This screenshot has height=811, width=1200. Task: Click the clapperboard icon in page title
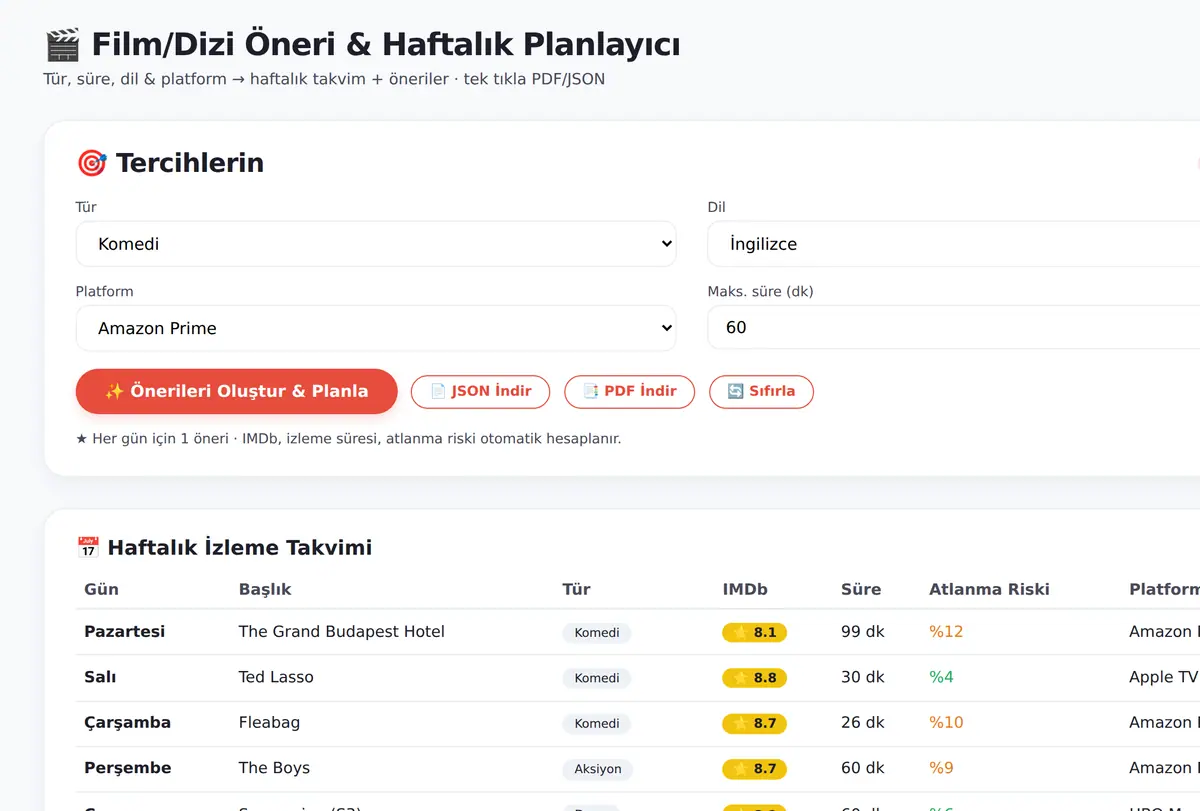pos(62,45)
